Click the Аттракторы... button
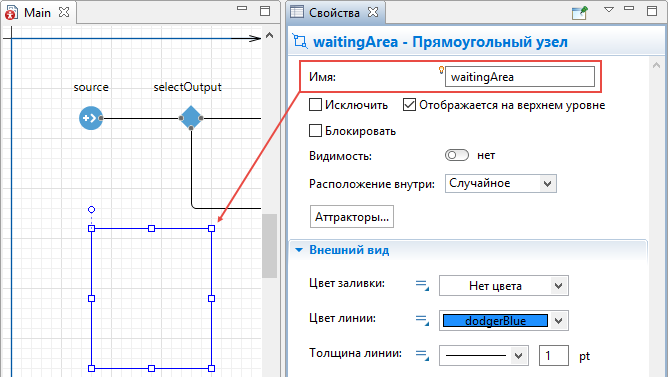668x377 pixels. 352,217
